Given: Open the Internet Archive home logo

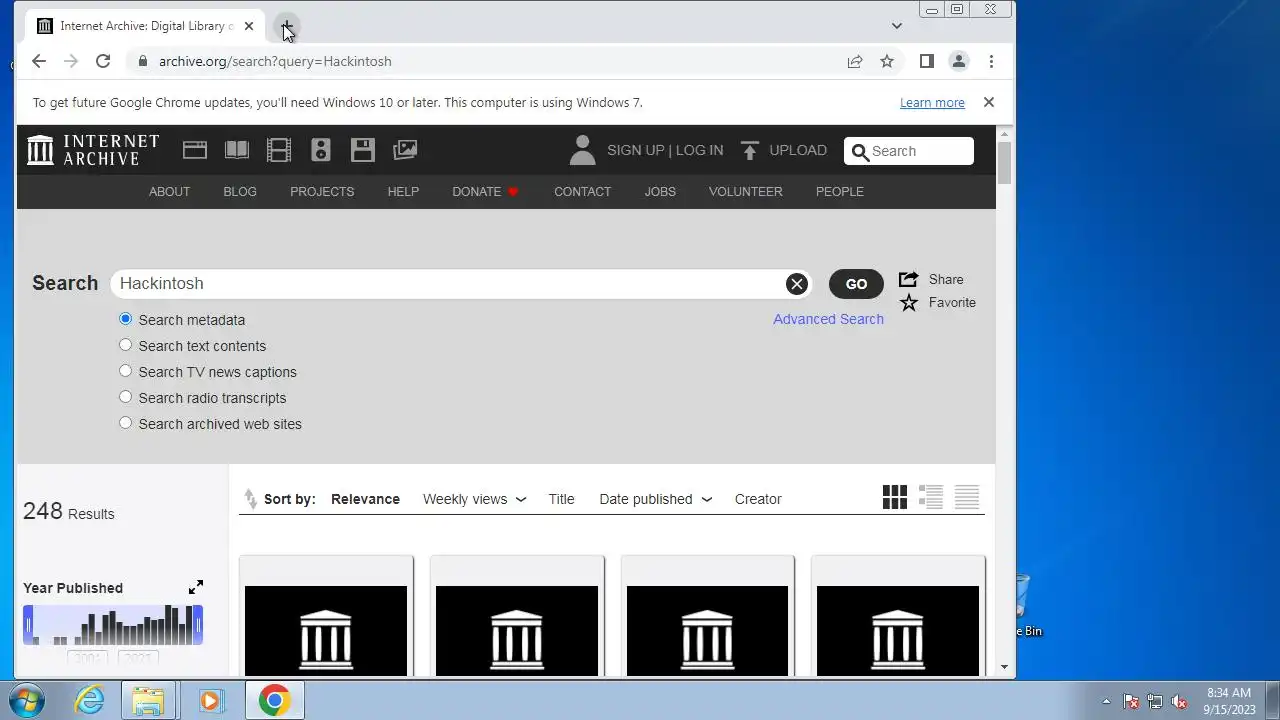Looking at the screenshot, I should coord(93,150).
